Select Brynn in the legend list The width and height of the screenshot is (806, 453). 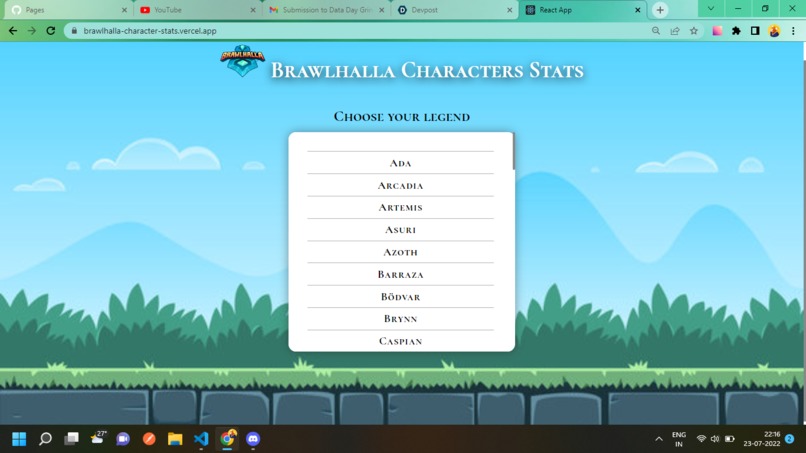pyautogui.click(x=400, y=319)
